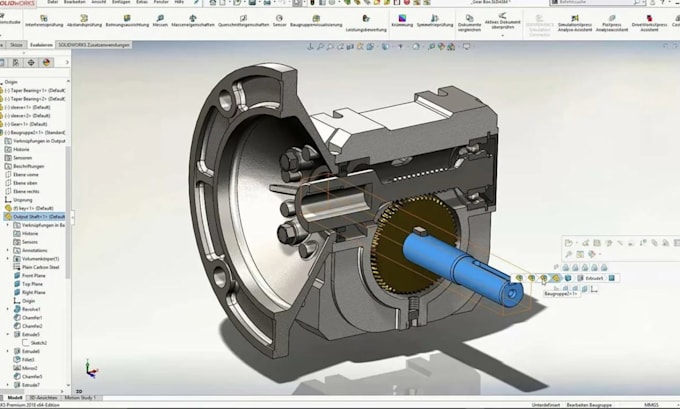Open dropdown under Aktives Dokument überprüfen
Screen dimensions: 680x409
click(502, 35)
